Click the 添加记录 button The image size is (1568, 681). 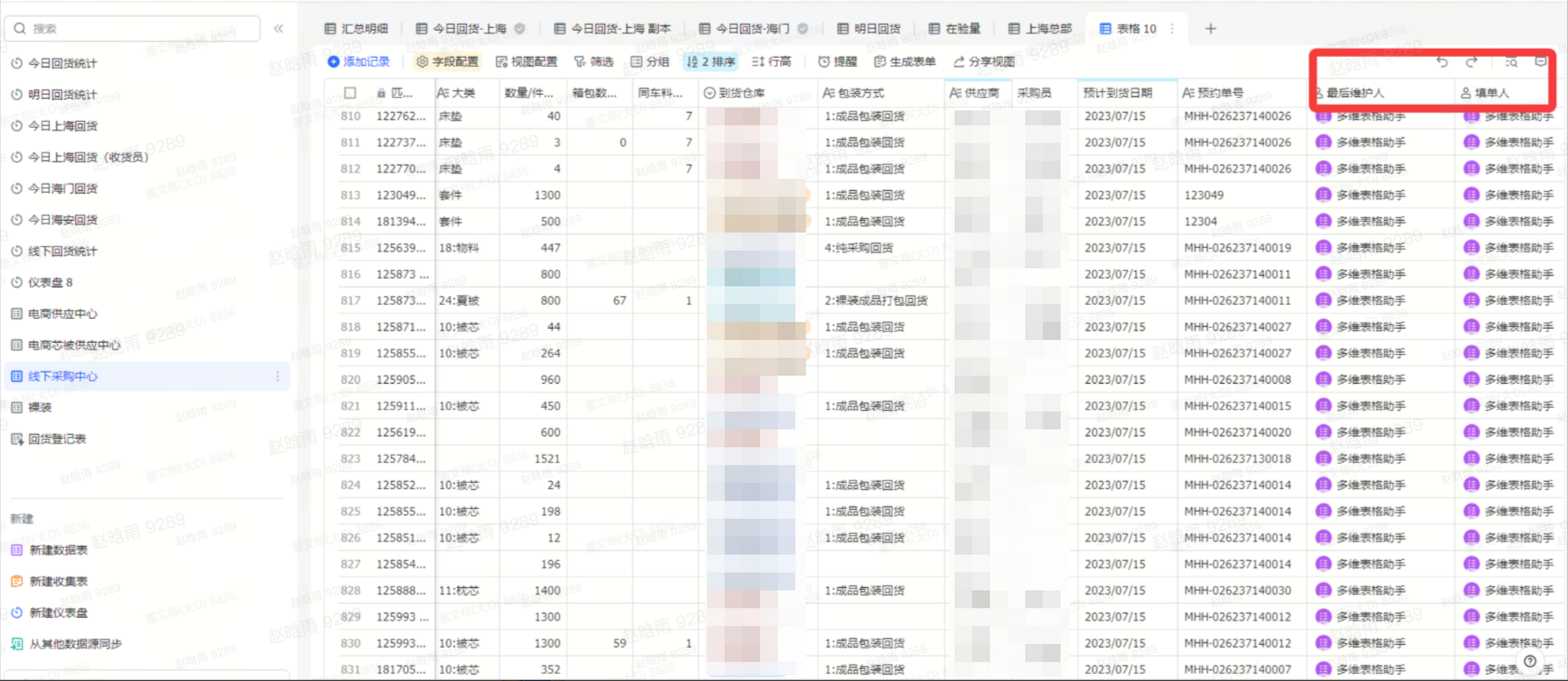pyautogui.click(x=358, y=61)
